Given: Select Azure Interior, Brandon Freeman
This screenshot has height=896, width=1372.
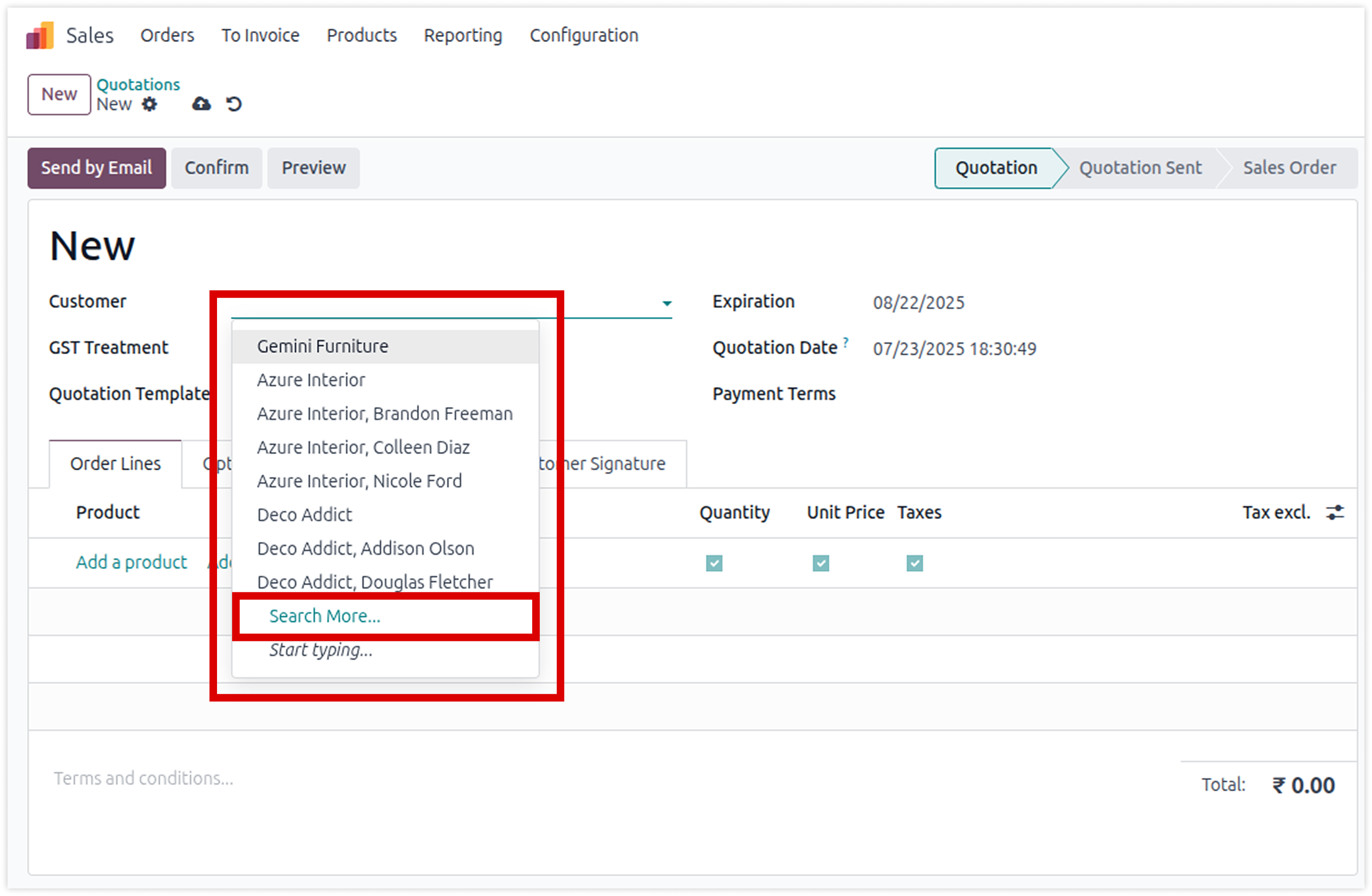Looking at the screenshot, I should [x=385, y=414].
